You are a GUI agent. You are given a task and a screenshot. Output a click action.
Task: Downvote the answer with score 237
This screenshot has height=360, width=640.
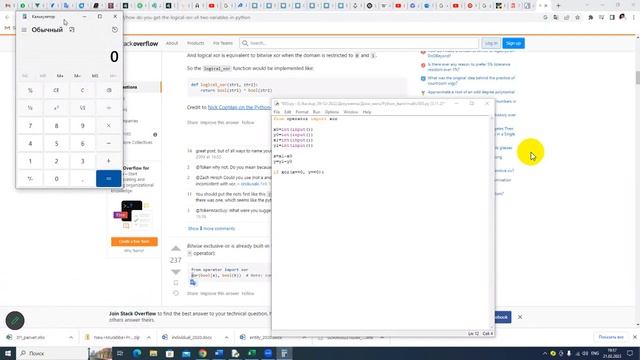click(x=176, y=272)
